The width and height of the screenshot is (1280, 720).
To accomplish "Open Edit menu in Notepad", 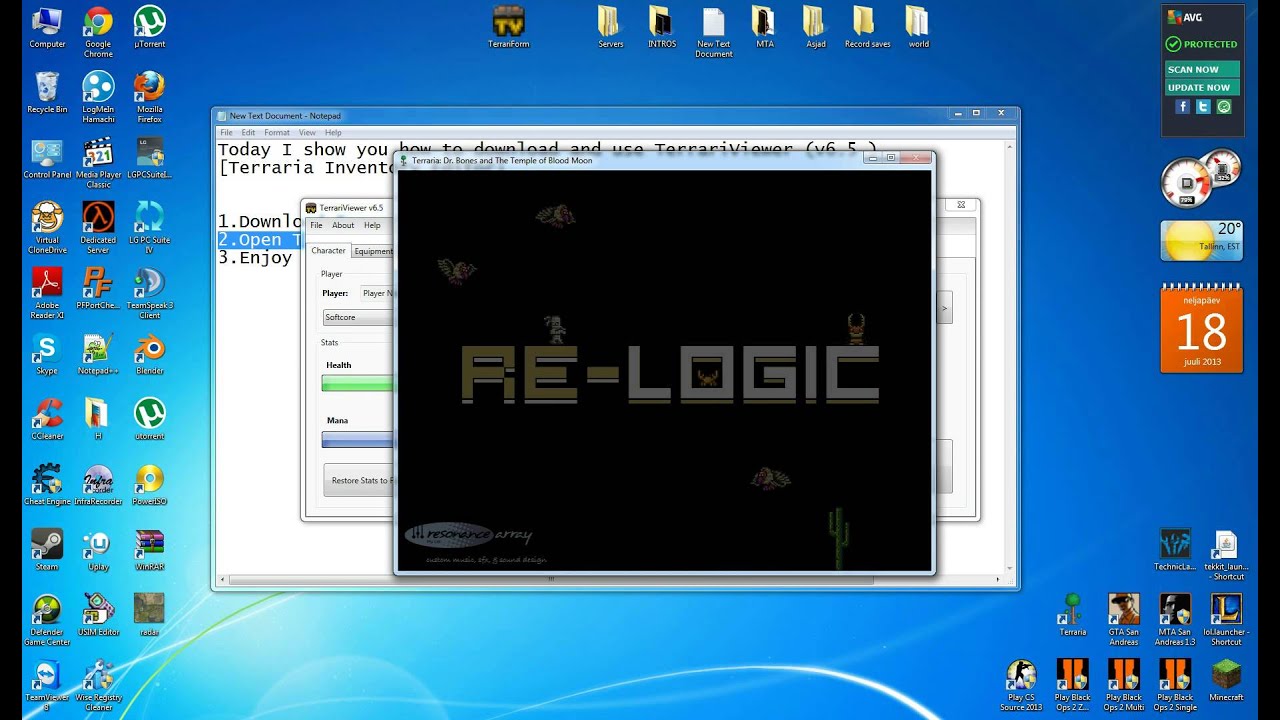I will click(x=248, y=132).
